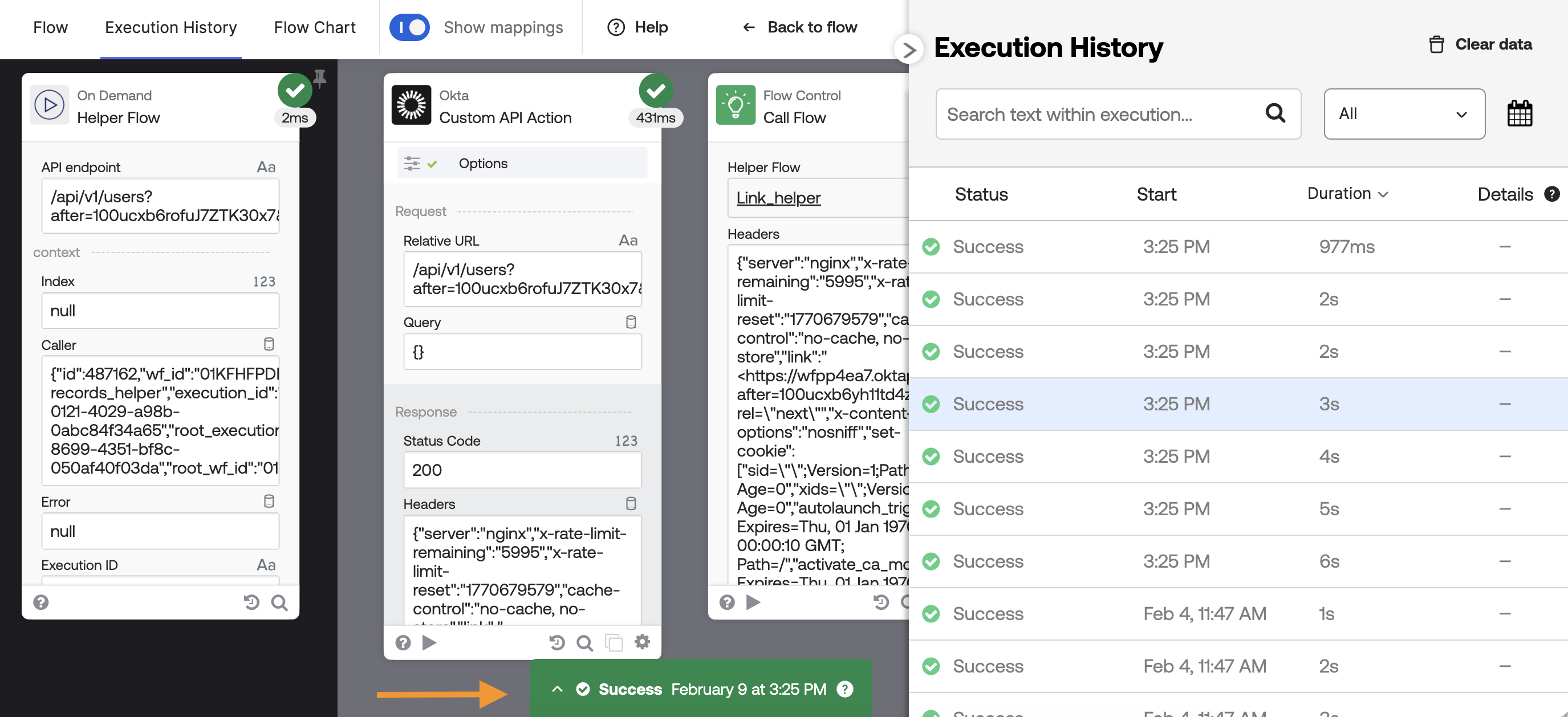This screenshot has height=717, width=1568.
Task: Expand the bottom Success status bar chevron
Action: click(x=557, y=689)
